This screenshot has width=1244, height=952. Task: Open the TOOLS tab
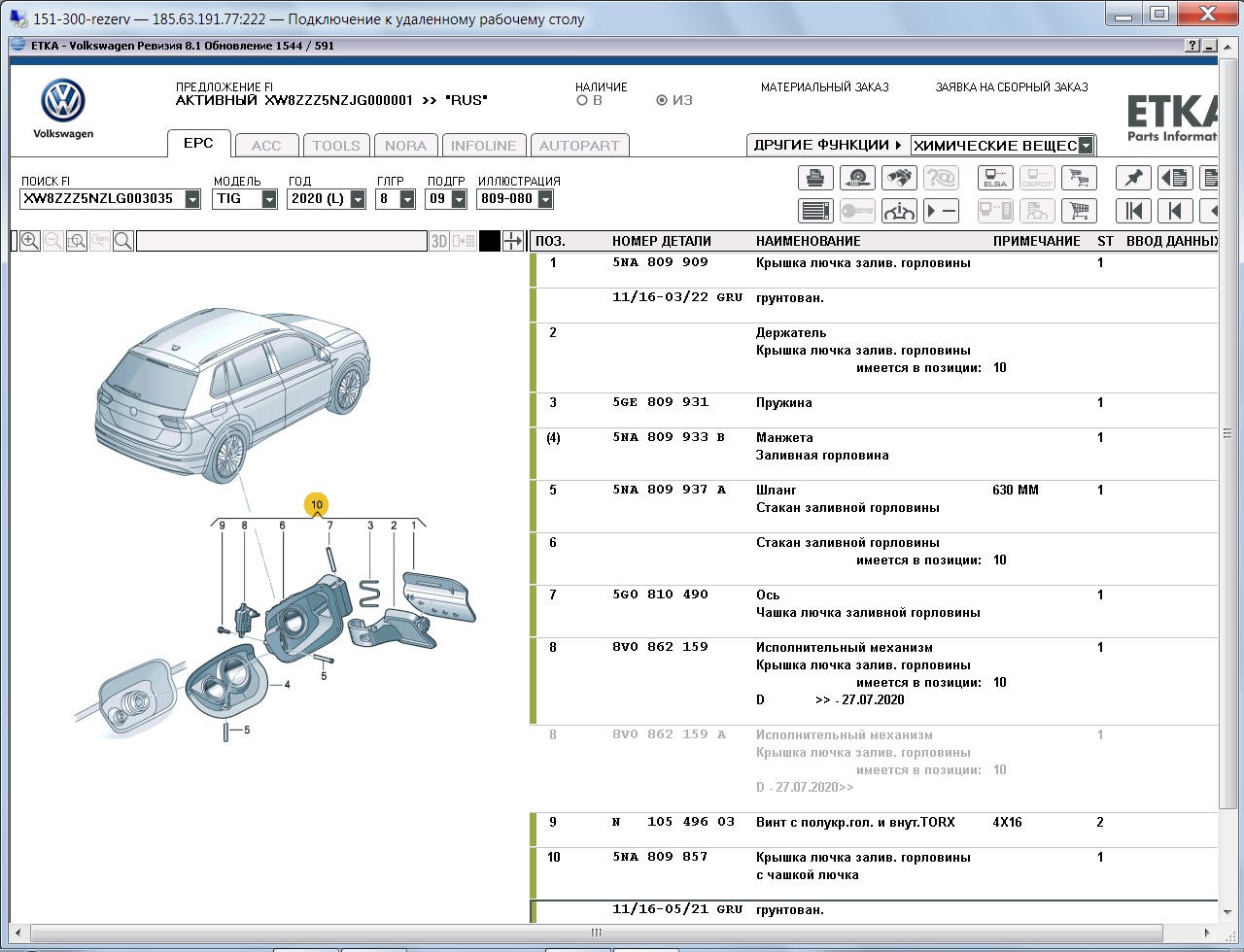[x=336, y=146]
